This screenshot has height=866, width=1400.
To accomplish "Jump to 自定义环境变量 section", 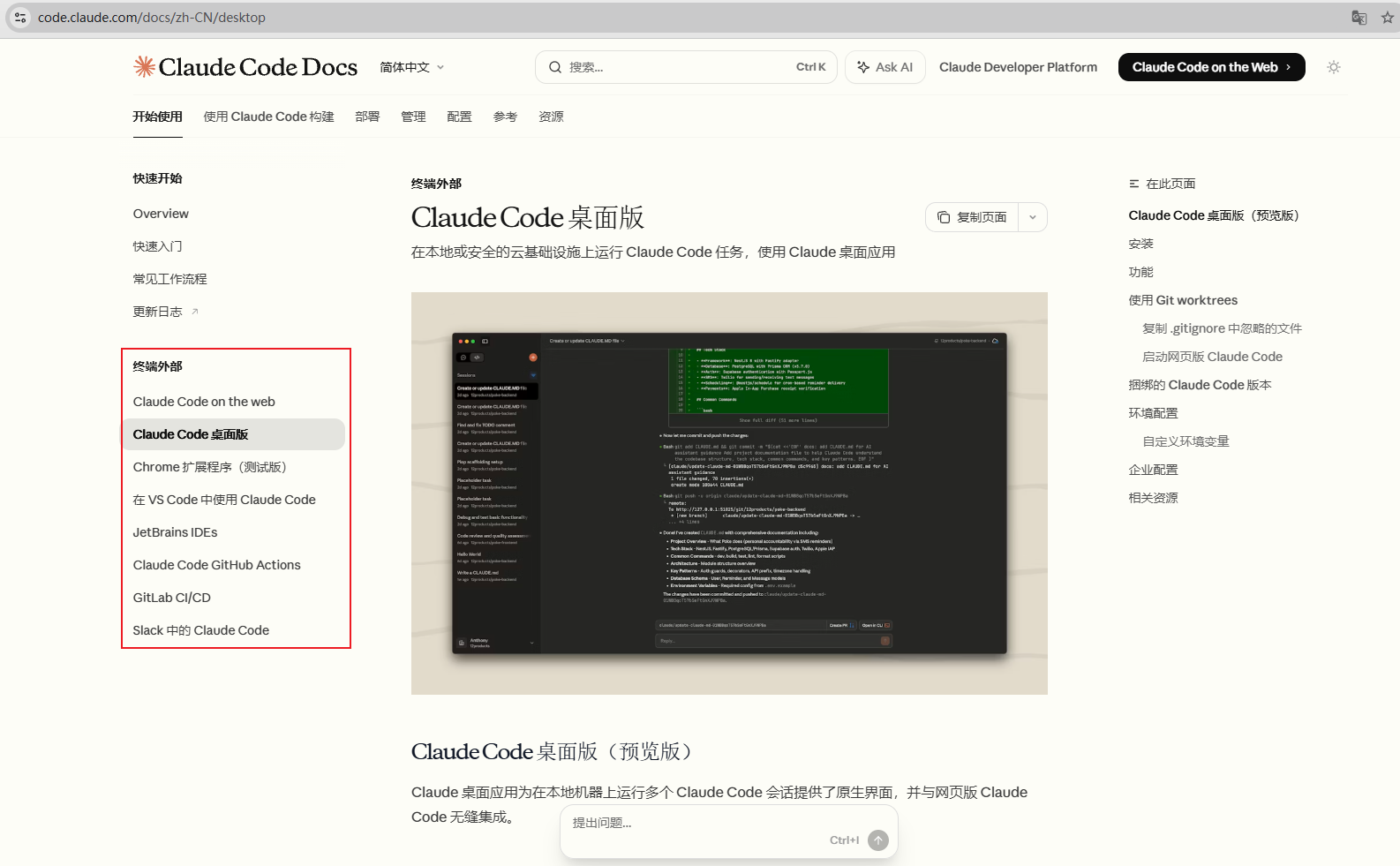I will (x=1186, y=441).
